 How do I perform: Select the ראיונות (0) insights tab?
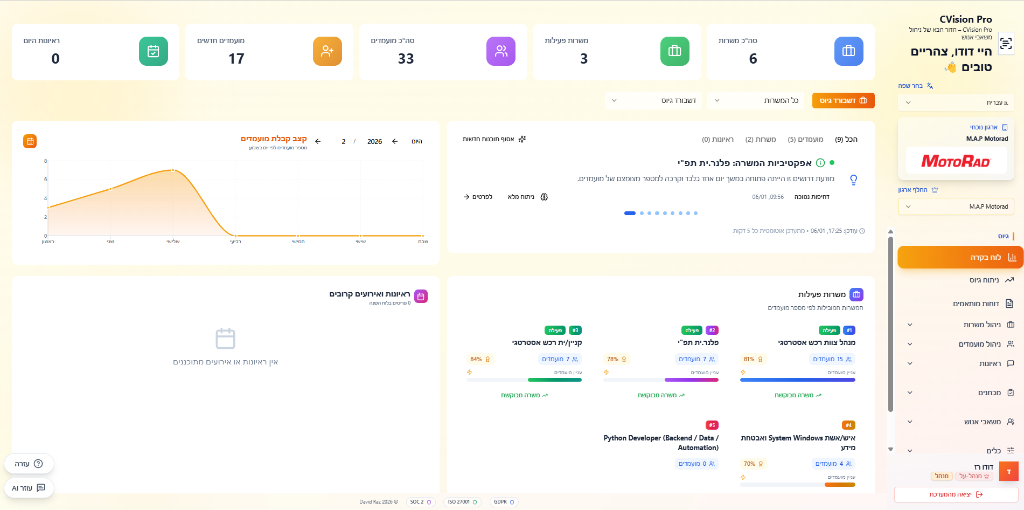[x=718, y=139]
